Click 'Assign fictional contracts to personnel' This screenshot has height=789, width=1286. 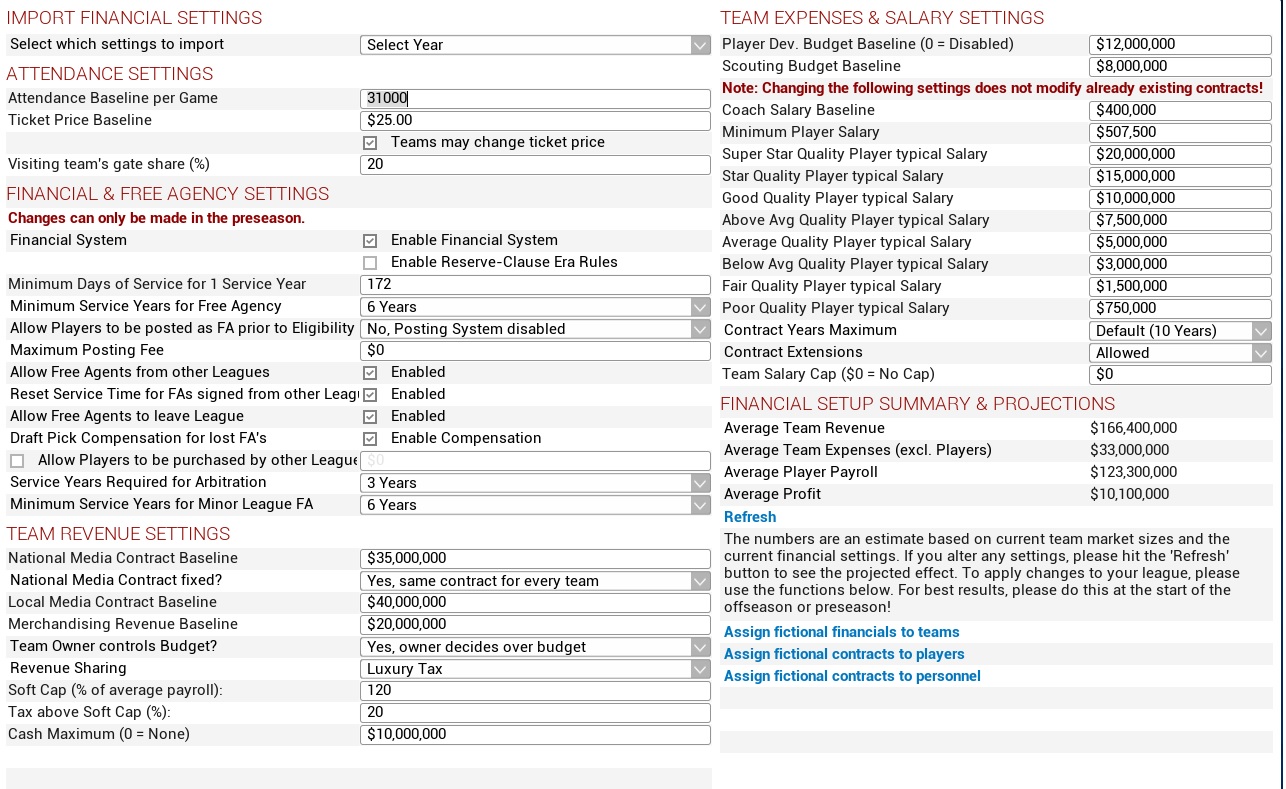[x=852, y=676]
